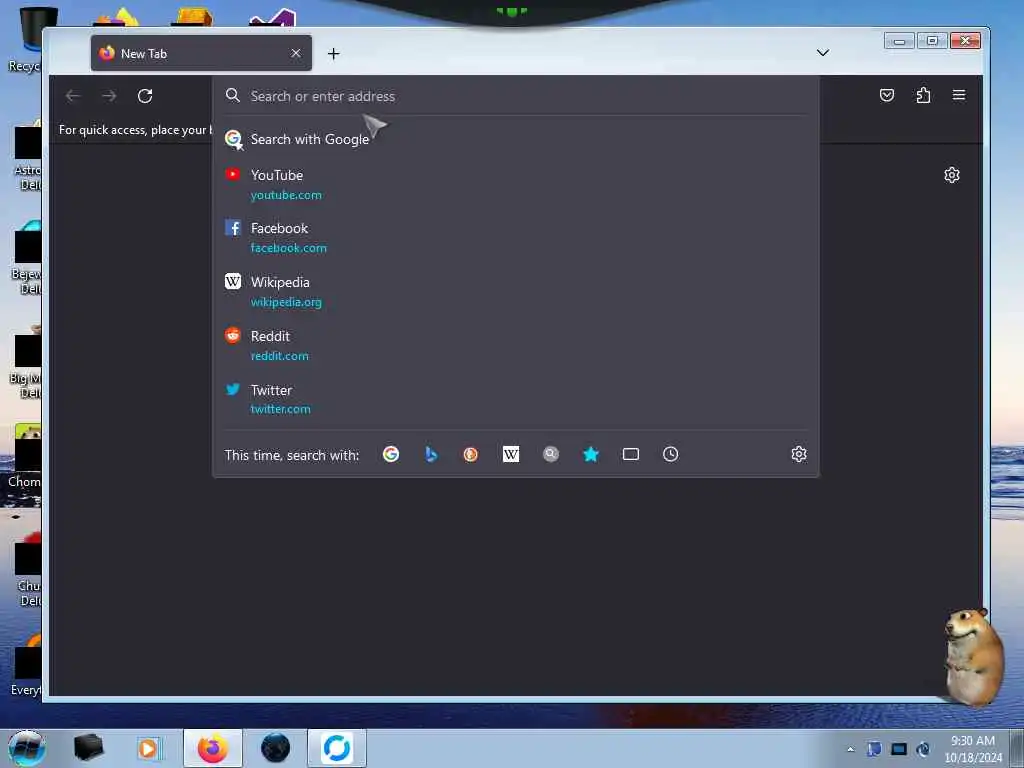Click the wikipedia.org link text
The height and width of the screenshot is (768, 1024).
point(286,302)
